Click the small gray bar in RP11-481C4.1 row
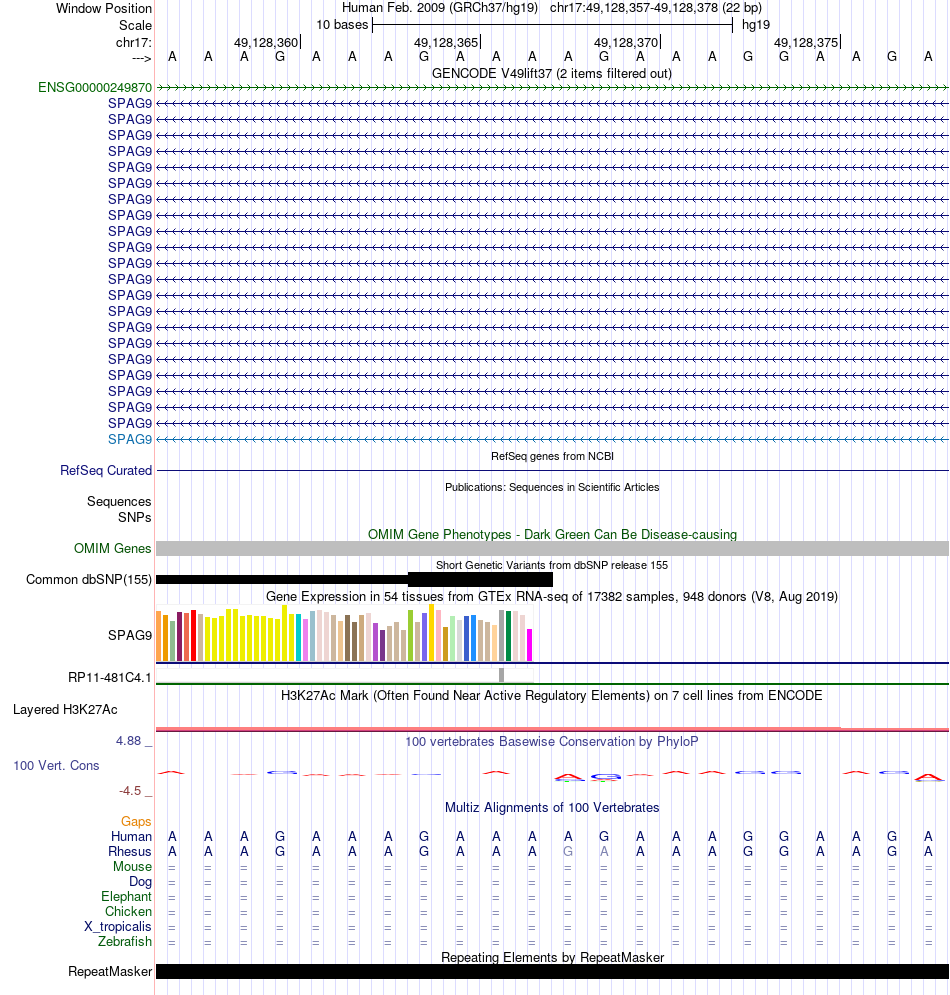The height and width of the screenshot is (995, 950). click(x=501, y=675)
